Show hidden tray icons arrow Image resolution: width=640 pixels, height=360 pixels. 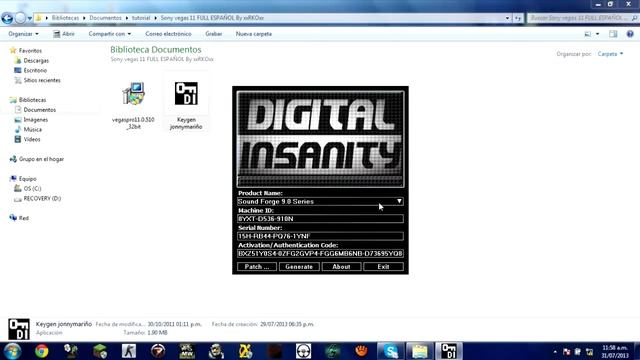tap(555, 352)
